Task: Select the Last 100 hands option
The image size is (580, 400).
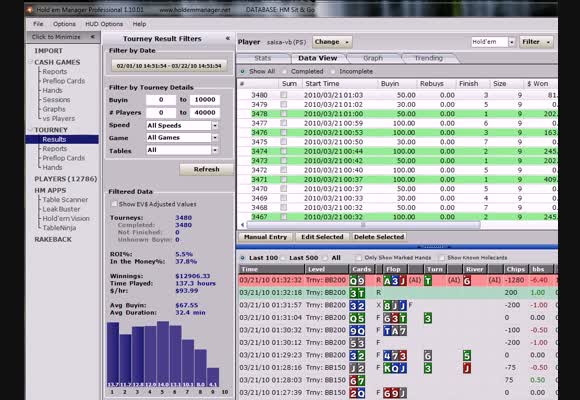Action: coord(243,258)
